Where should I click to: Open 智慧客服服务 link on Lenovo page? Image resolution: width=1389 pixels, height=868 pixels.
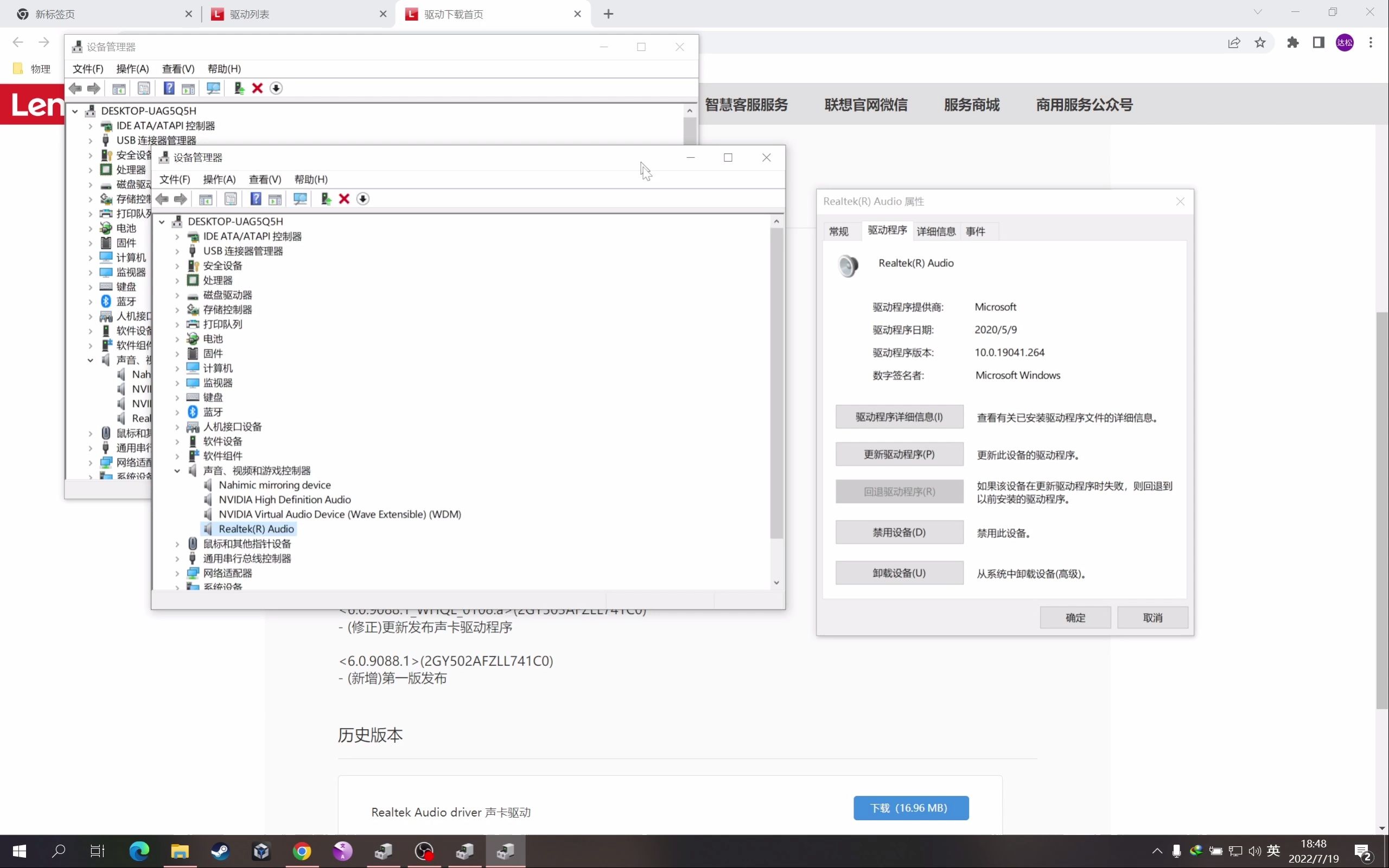[746, 105]
